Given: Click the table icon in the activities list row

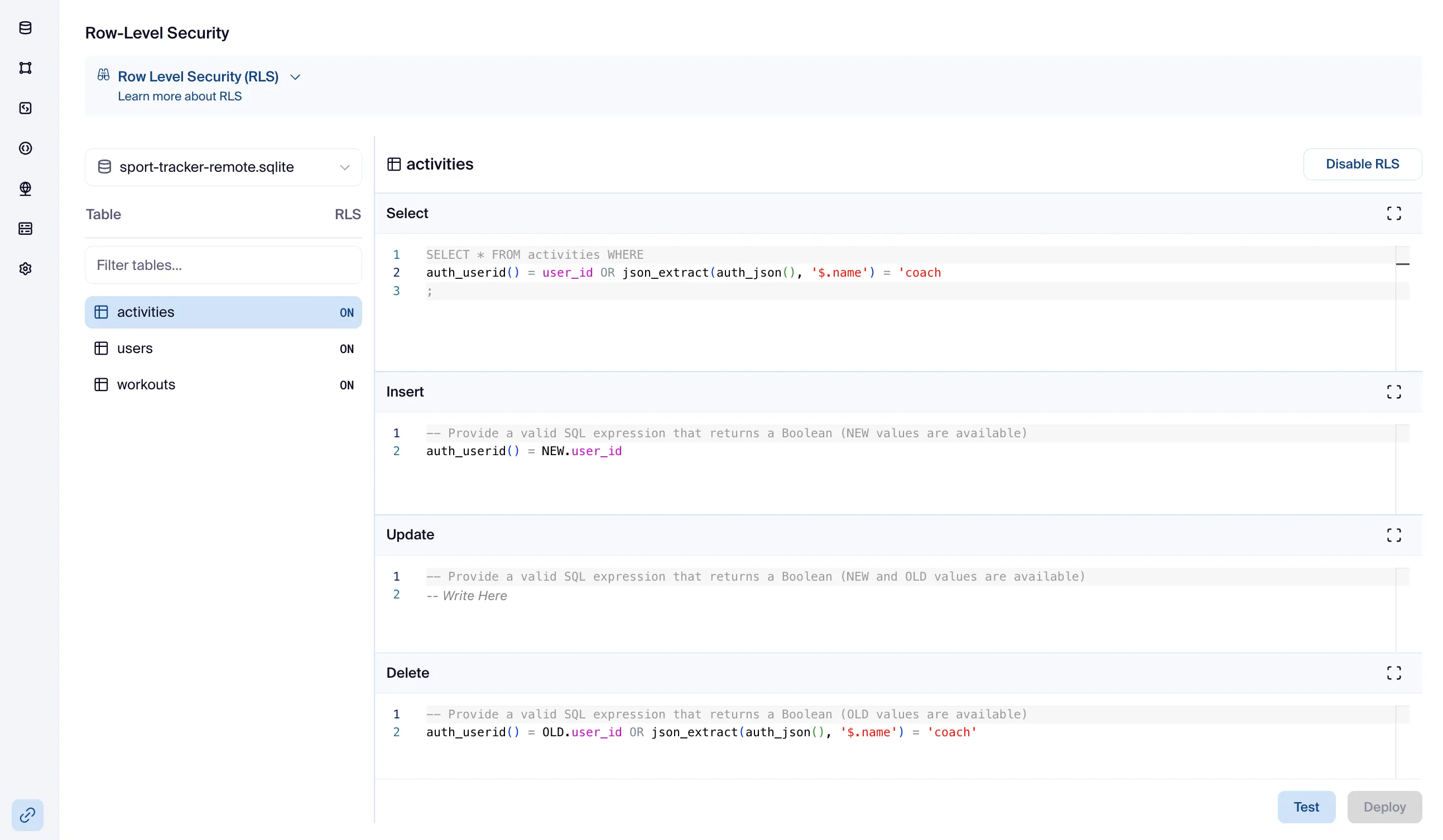Looking at the screenshot, I should click(102, 312).
